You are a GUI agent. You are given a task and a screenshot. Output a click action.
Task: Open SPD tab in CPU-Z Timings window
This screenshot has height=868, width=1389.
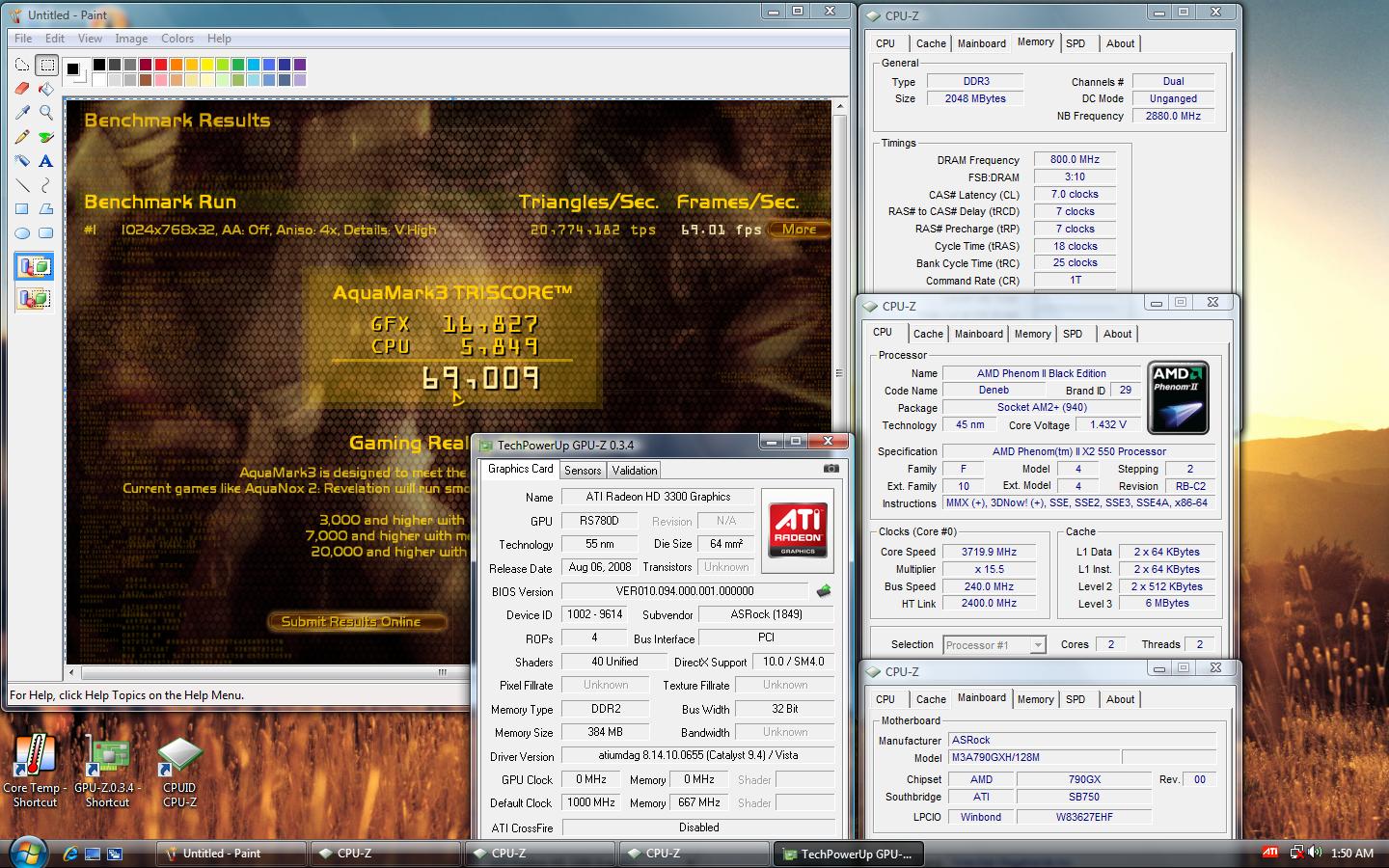point(1076,43)
